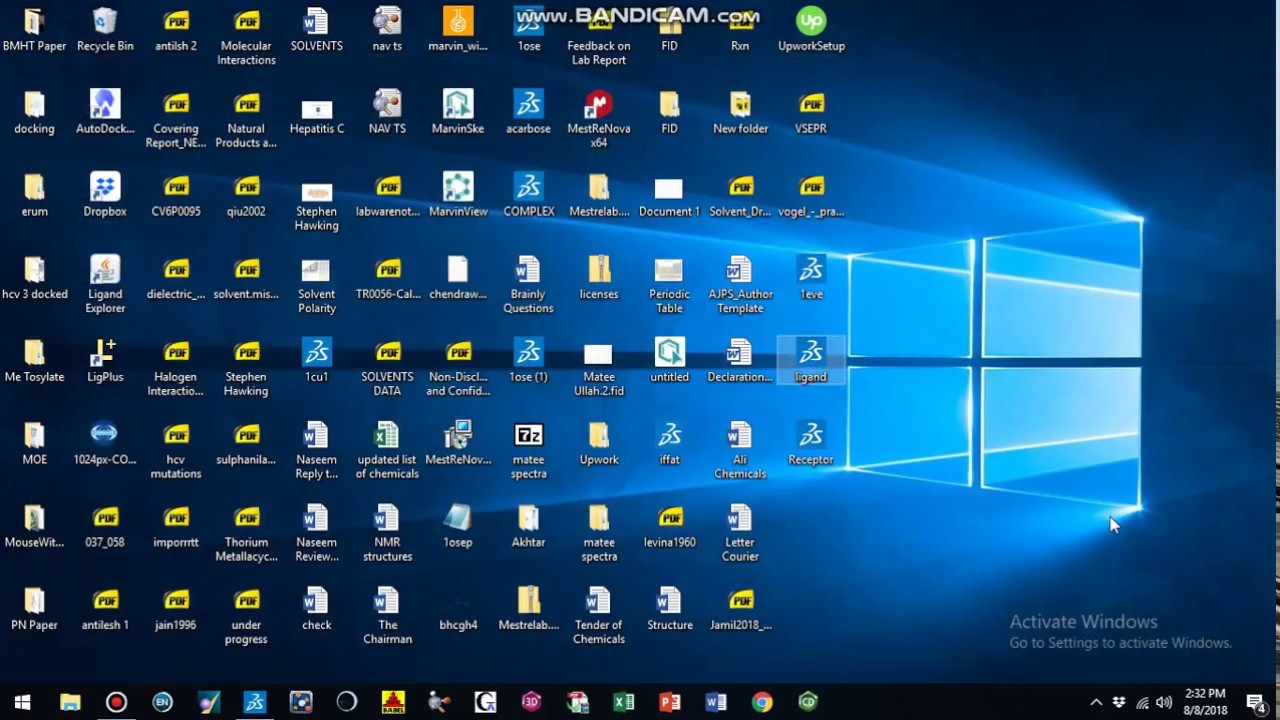Screen dimensions: 1280x720
Task: Open the acarbose Discovery Studio file
Action: (529, 113)
